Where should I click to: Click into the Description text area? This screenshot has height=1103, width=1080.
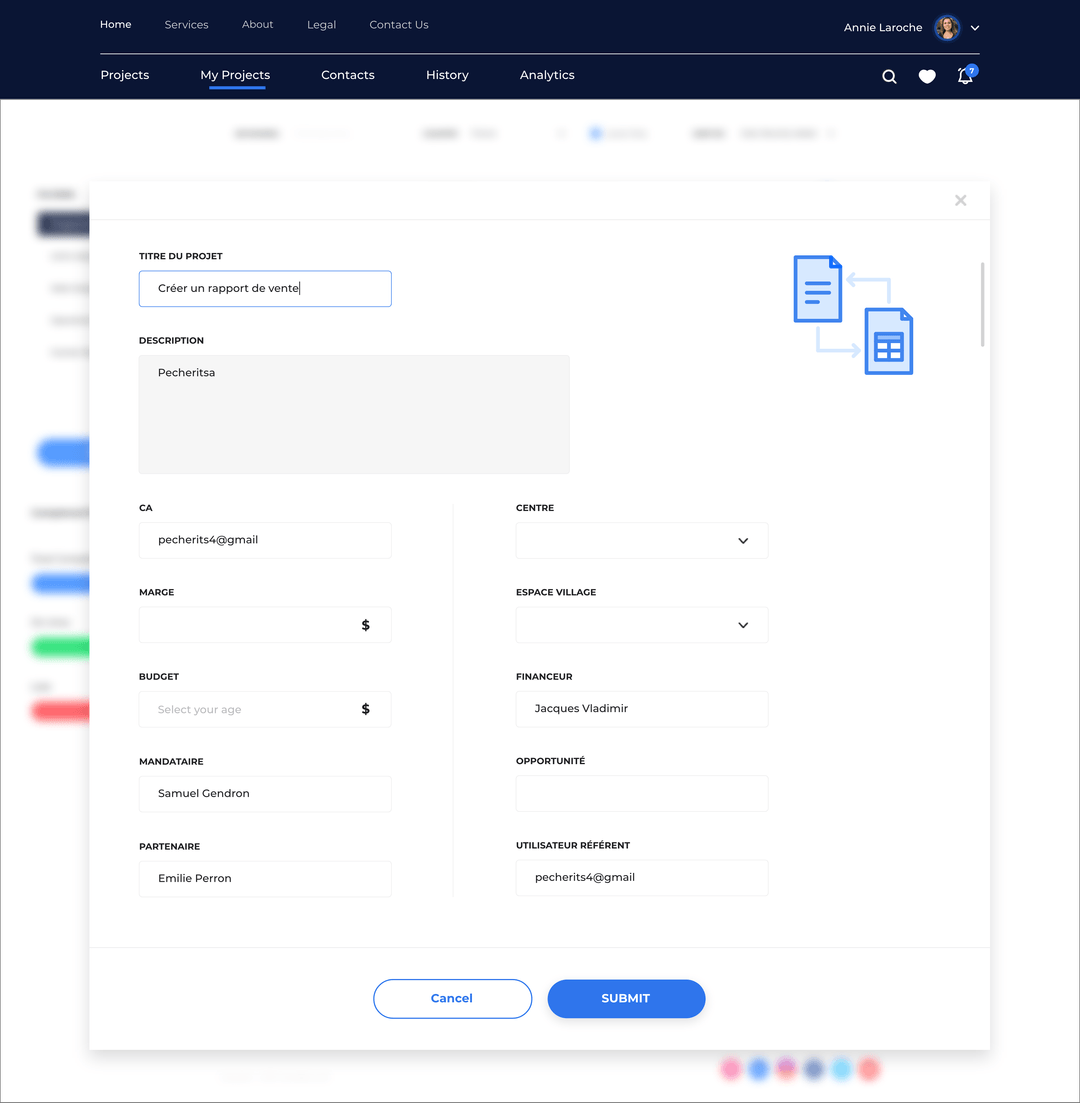(354, 414)
